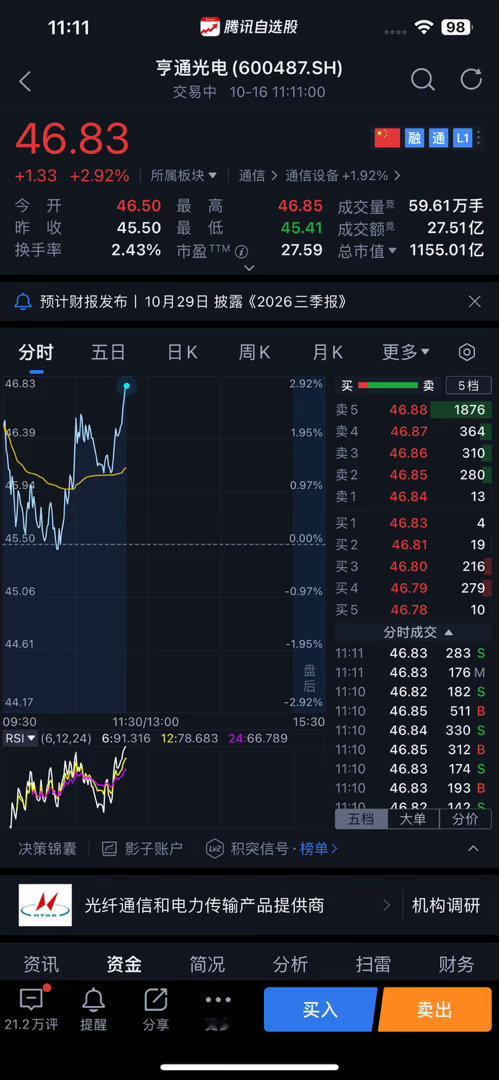499x1080 pixels.
Task: Open the 更多 chart period dropdown
Action: tap(406, 353)
